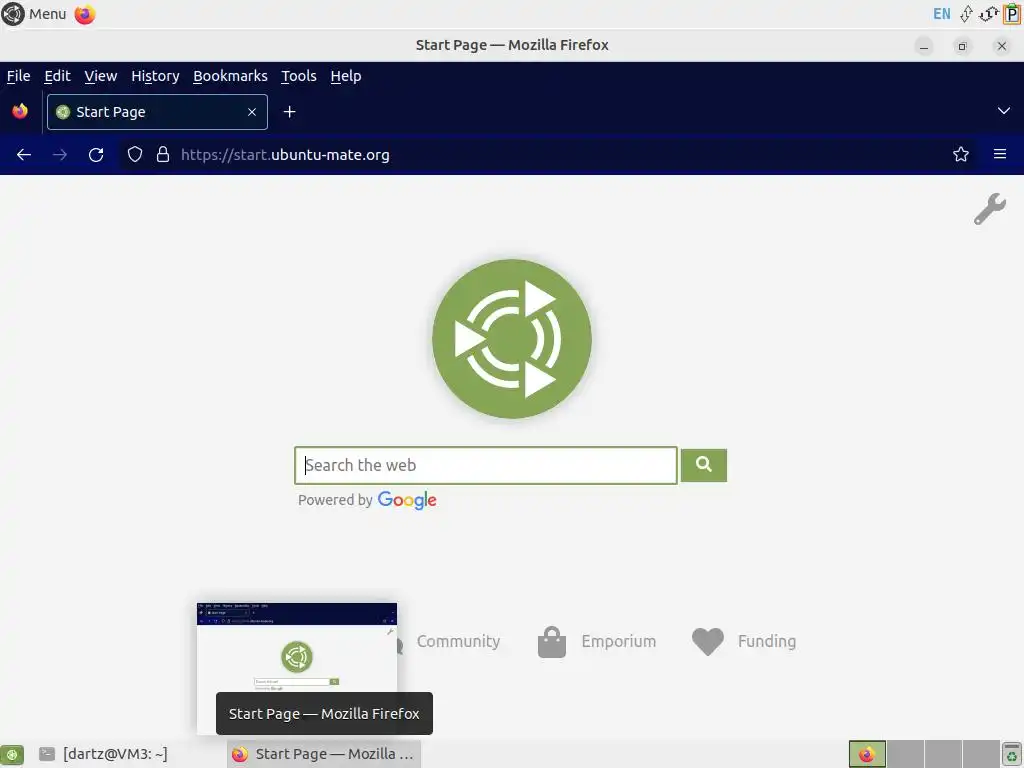Screen dimensions: 1024x768
Task: Select the Start Page tab
Action: pyautogui.click(x=157, y=112)
